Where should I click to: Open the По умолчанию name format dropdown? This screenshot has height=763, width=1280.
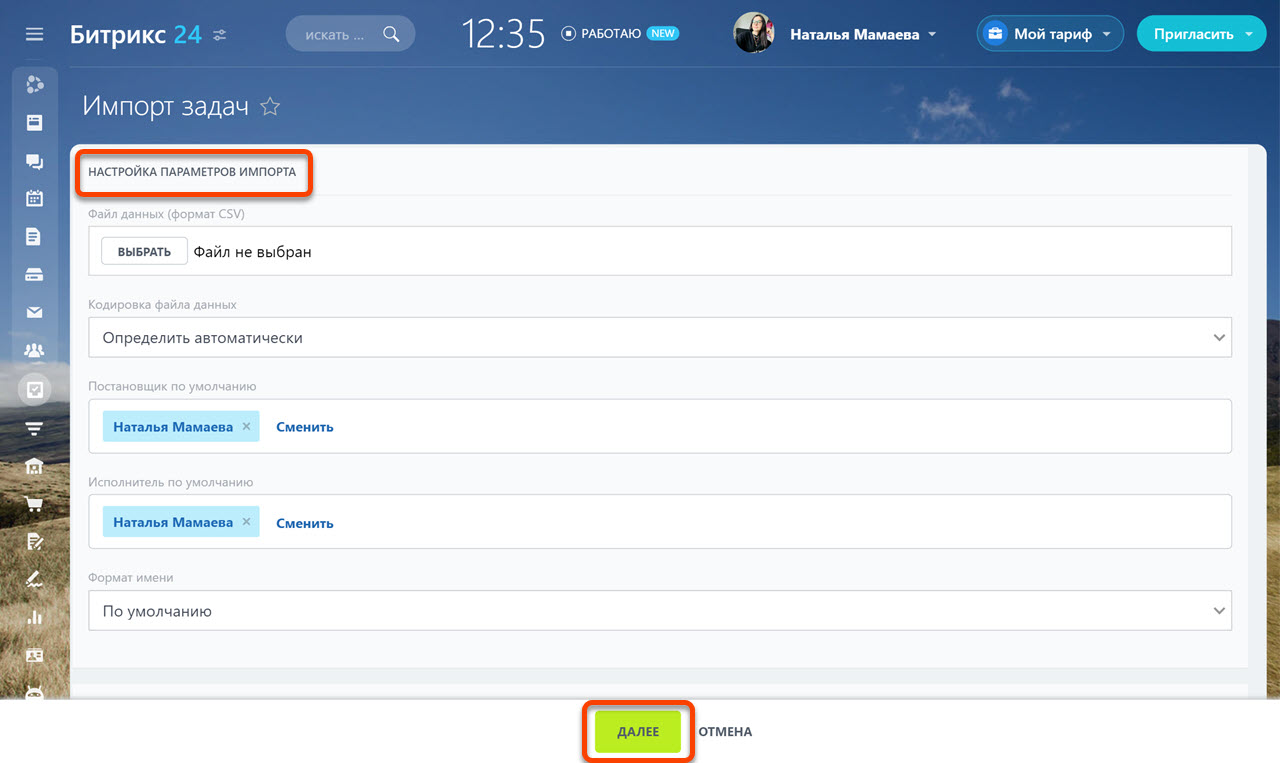660,611
